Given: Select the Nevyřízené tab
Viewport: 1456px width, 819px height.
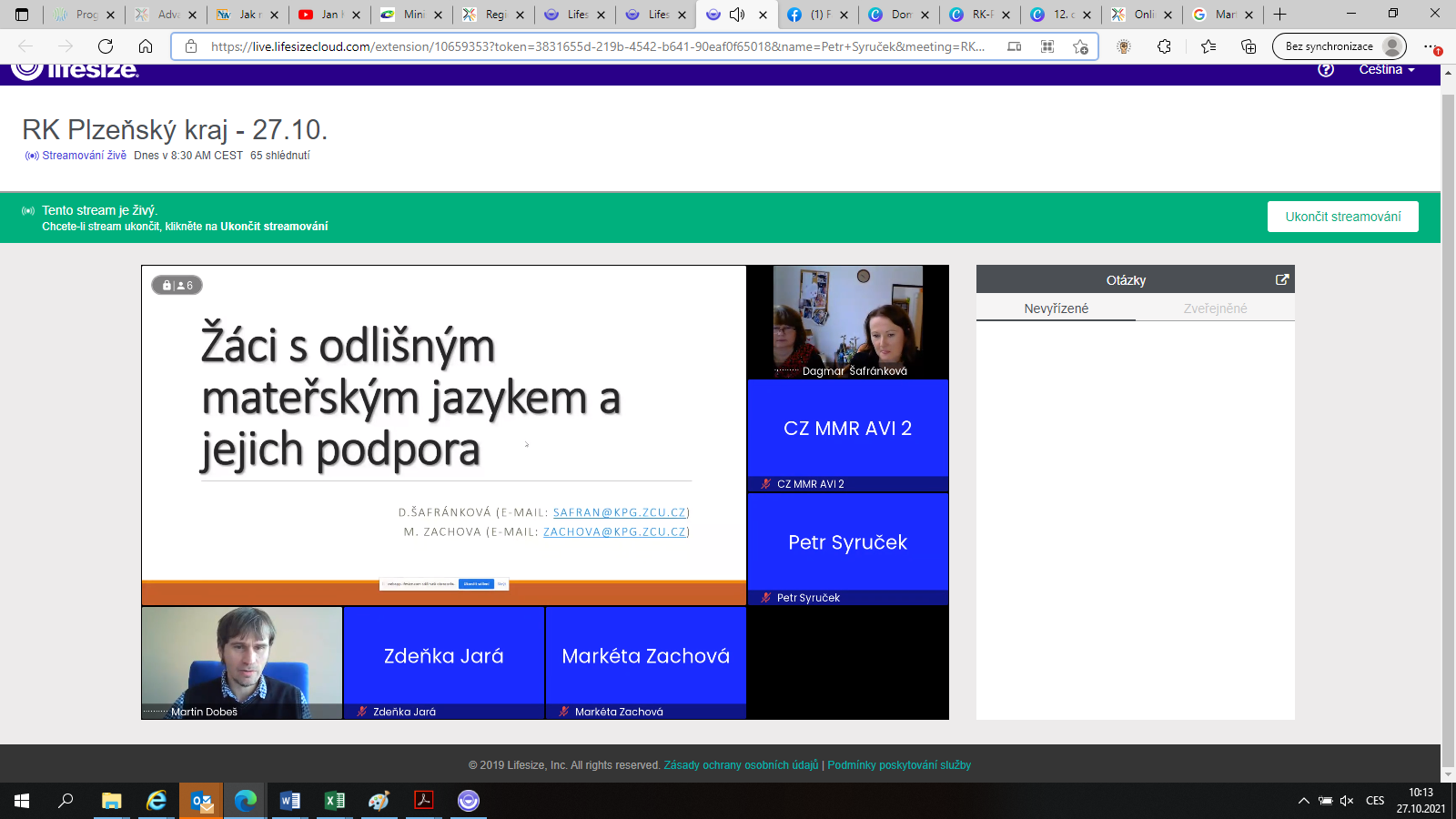Looking at the screenshot, I should click(x=1056, y=308).
